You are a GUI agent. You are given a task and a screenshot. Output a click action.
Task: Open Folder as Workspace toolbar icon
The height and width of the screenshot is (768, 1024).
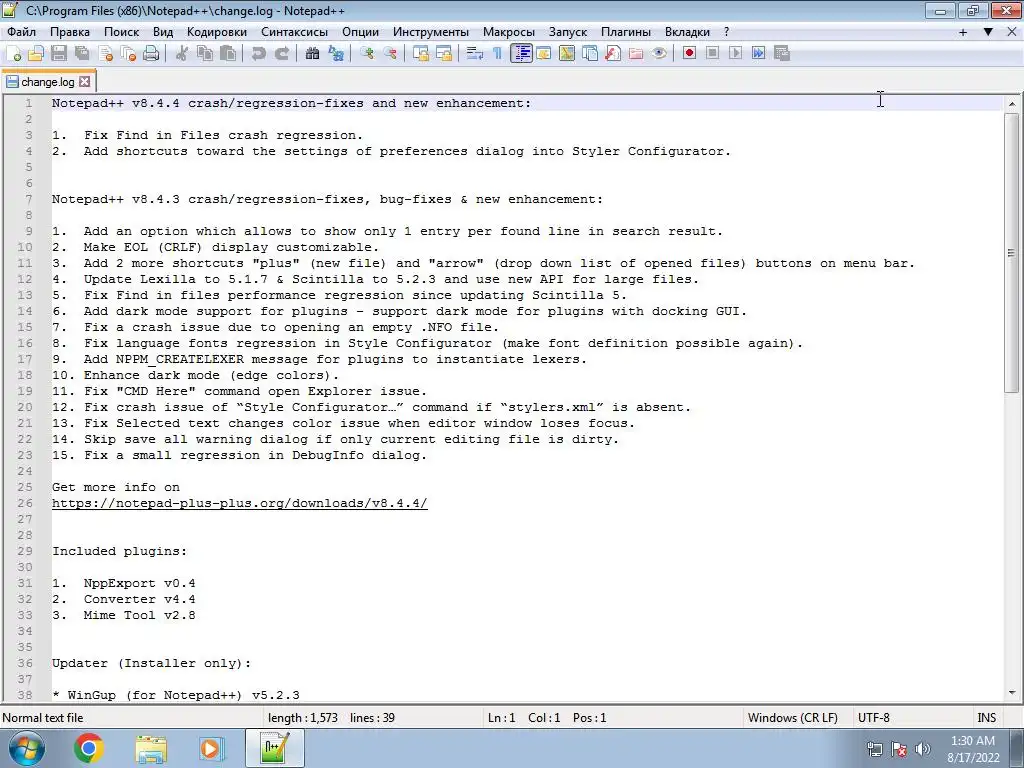tap(636, 54)
